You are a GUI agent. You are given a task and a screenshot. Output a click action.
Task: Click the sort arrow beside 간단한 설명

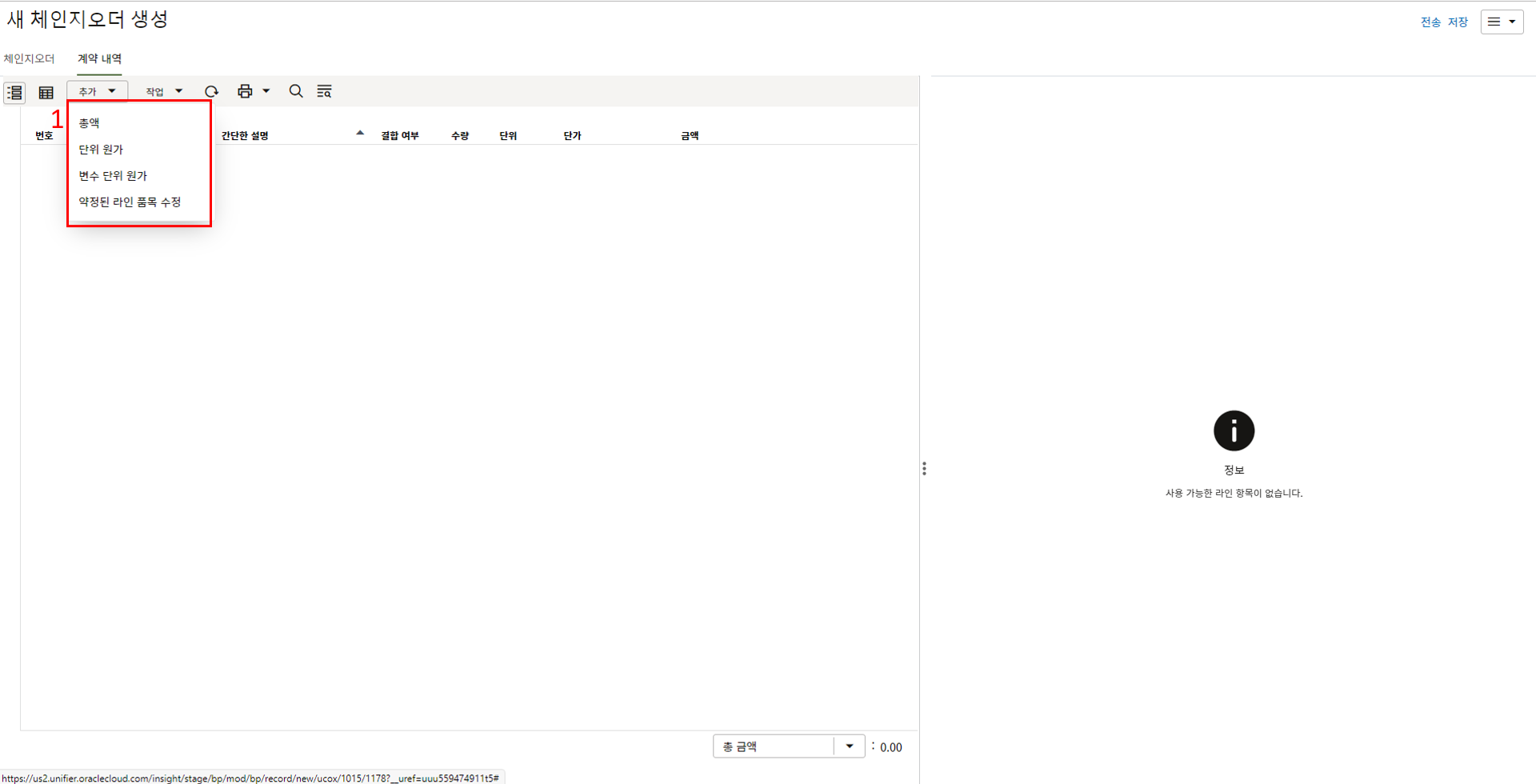click(x=360, y=133)
